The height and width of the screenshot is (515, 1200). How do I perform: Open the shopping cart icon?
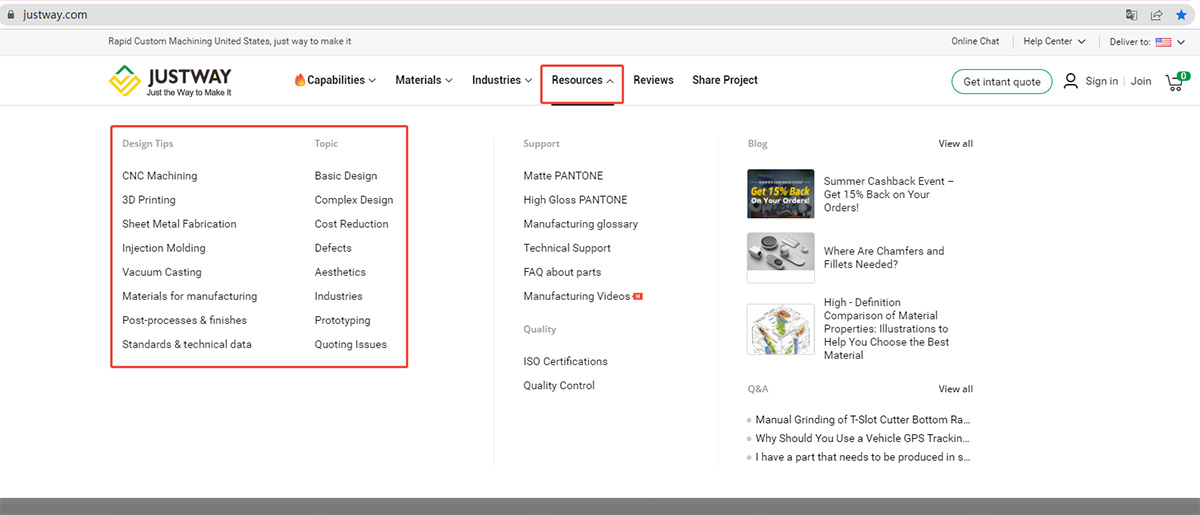click(1175, 82)
